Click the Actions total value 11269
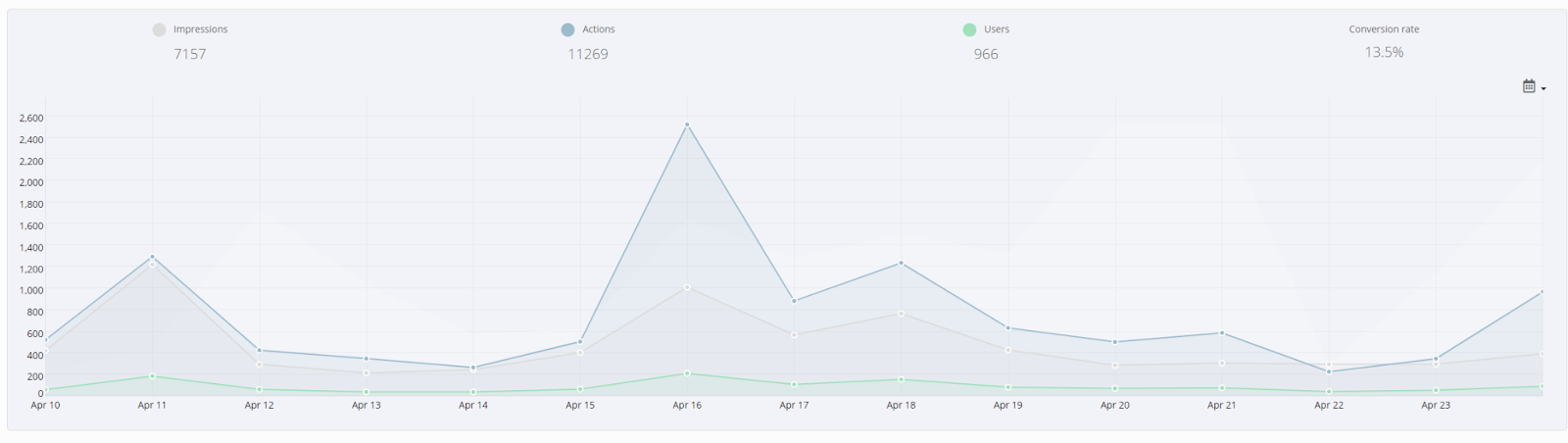 coord(588,54)
